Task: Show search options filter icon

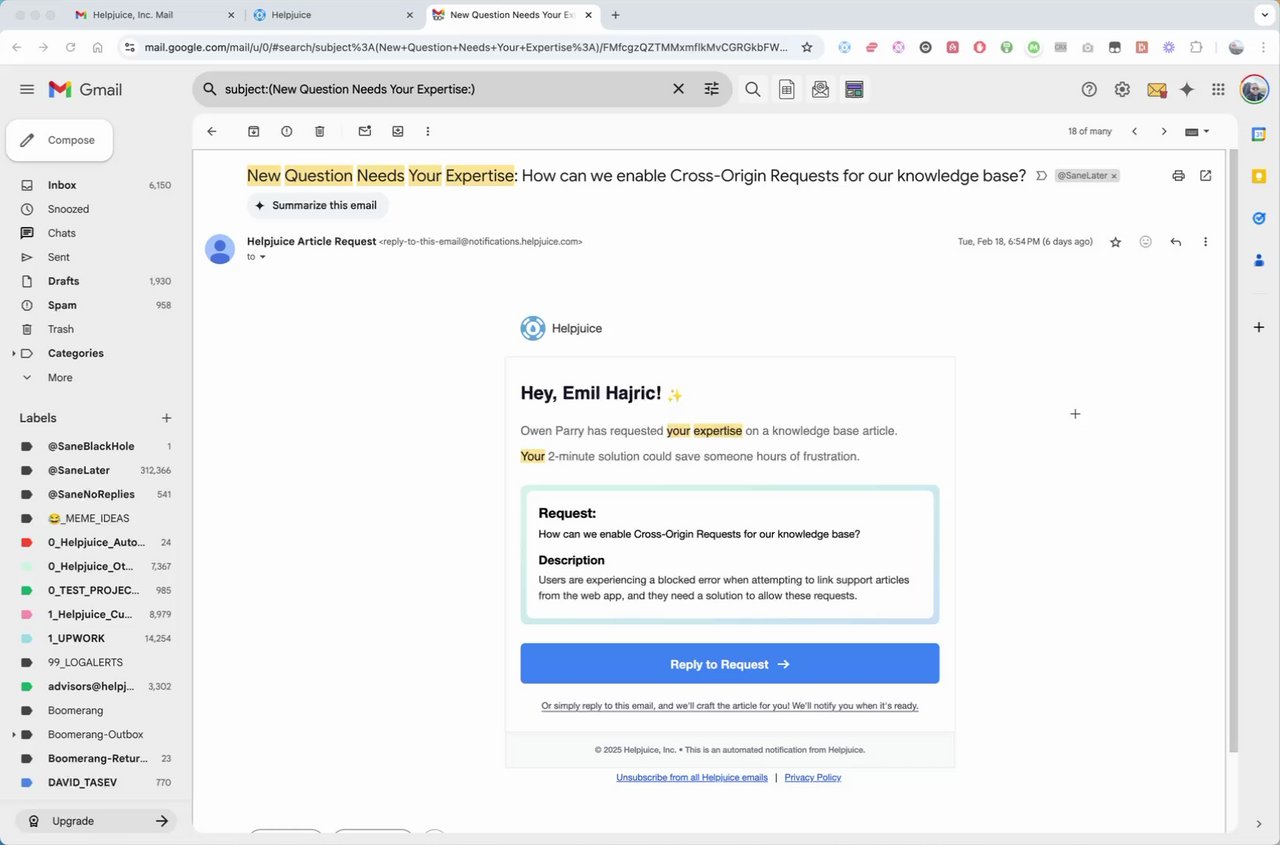Action: point(712,89)
